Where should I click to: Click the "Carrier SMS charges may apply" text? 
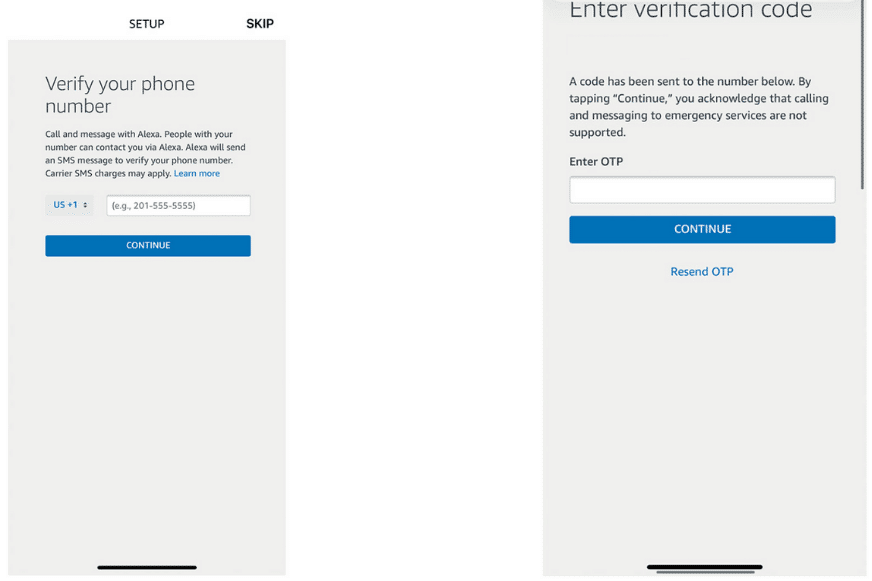pos(108,174)
